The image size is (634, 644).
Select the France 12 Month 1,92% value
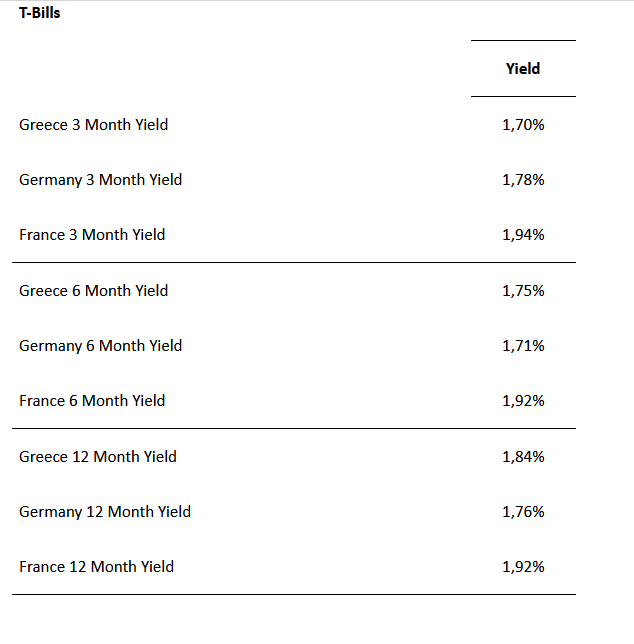[523, 567]
